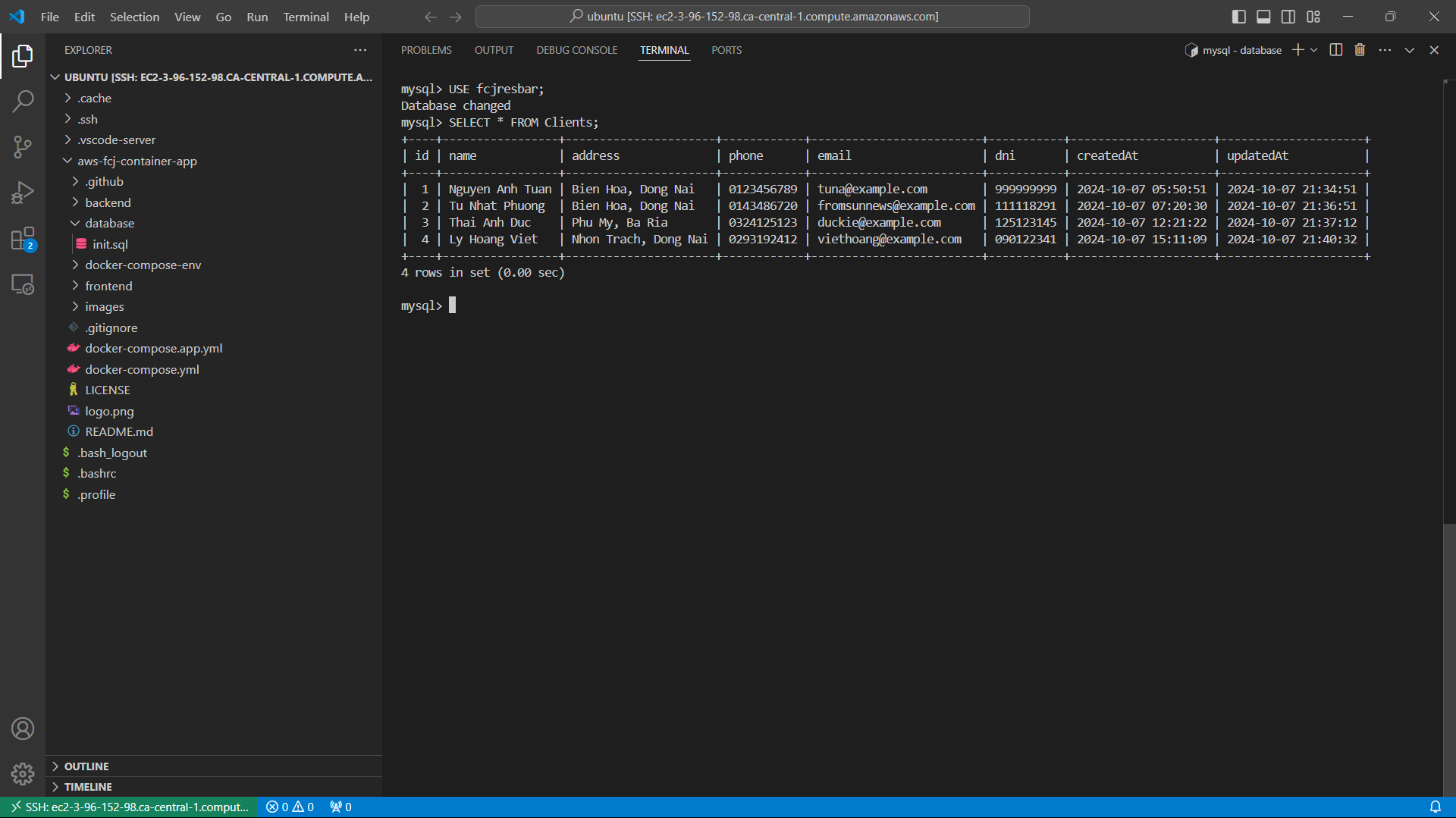Open the notifications bell
Viewport: 1456px width, 818px height.
(1436, 807)
